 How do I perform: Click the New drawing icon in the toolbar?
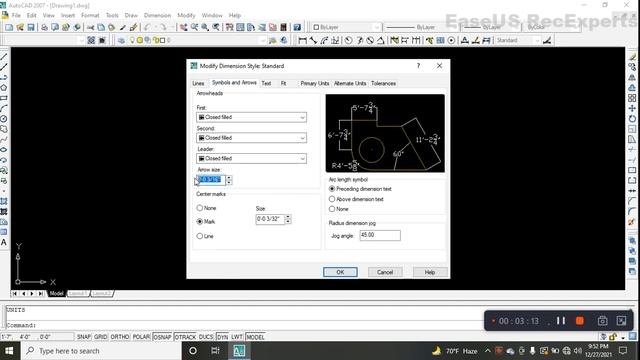point(9,27)
